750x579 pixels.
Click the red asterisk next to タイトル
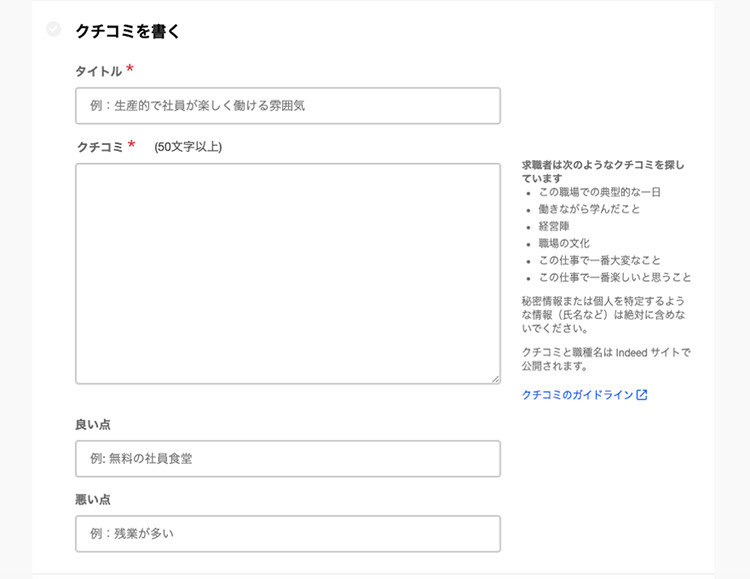click(130, 70)
